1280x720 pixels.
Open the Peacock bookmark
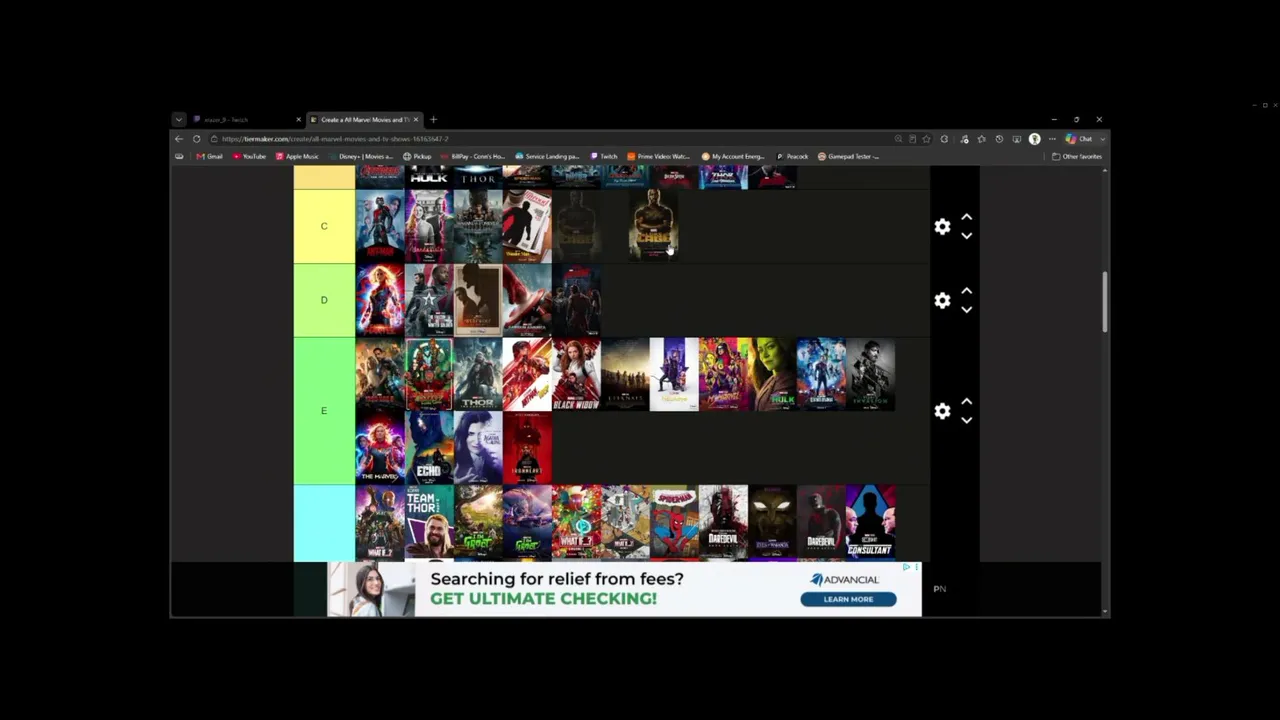click(793, 157)
